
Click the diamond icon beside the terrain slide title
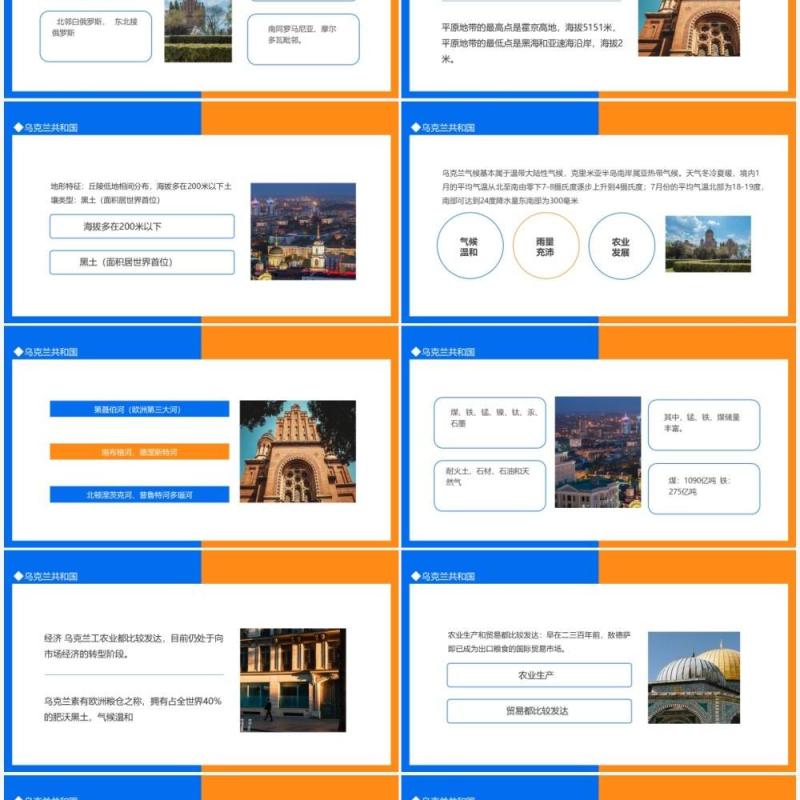pyautogui.click(x=18, y=126)
